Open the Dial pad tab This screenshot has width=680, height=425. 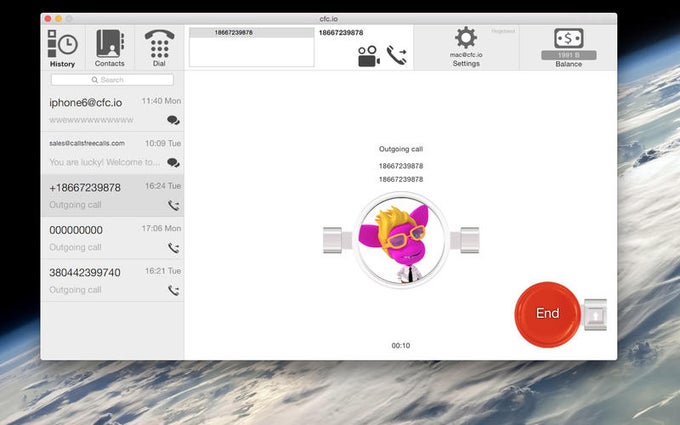pos(159,48)
